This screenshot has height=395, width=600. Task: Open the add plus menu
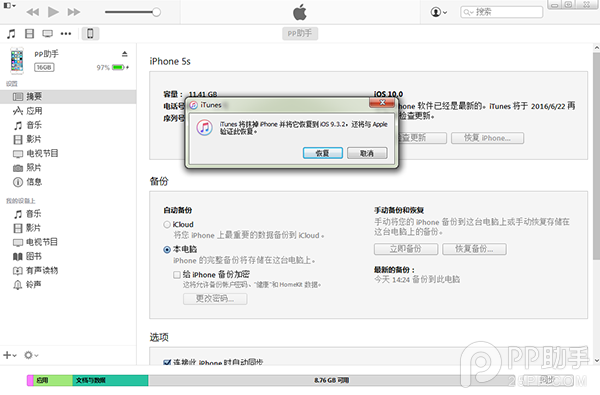tap(10, 356)
